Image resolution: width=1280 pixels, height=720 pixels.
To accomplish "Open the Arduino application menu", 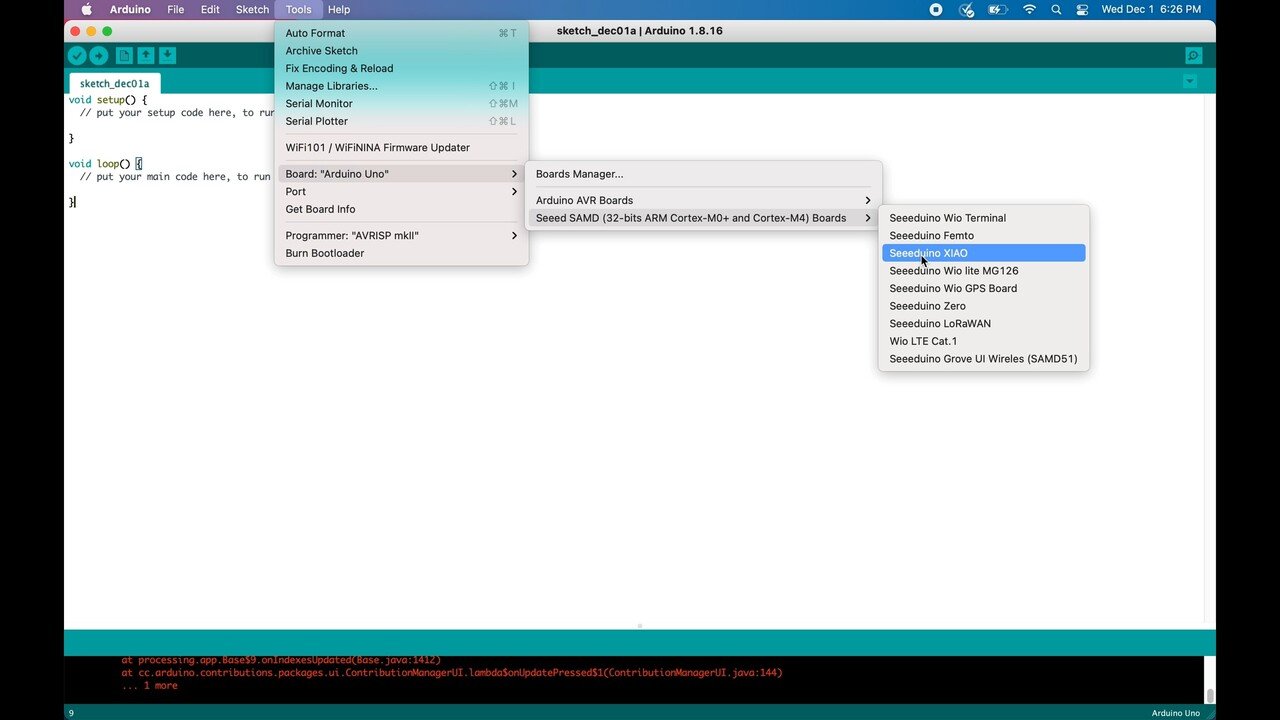I will pos(130,9).
